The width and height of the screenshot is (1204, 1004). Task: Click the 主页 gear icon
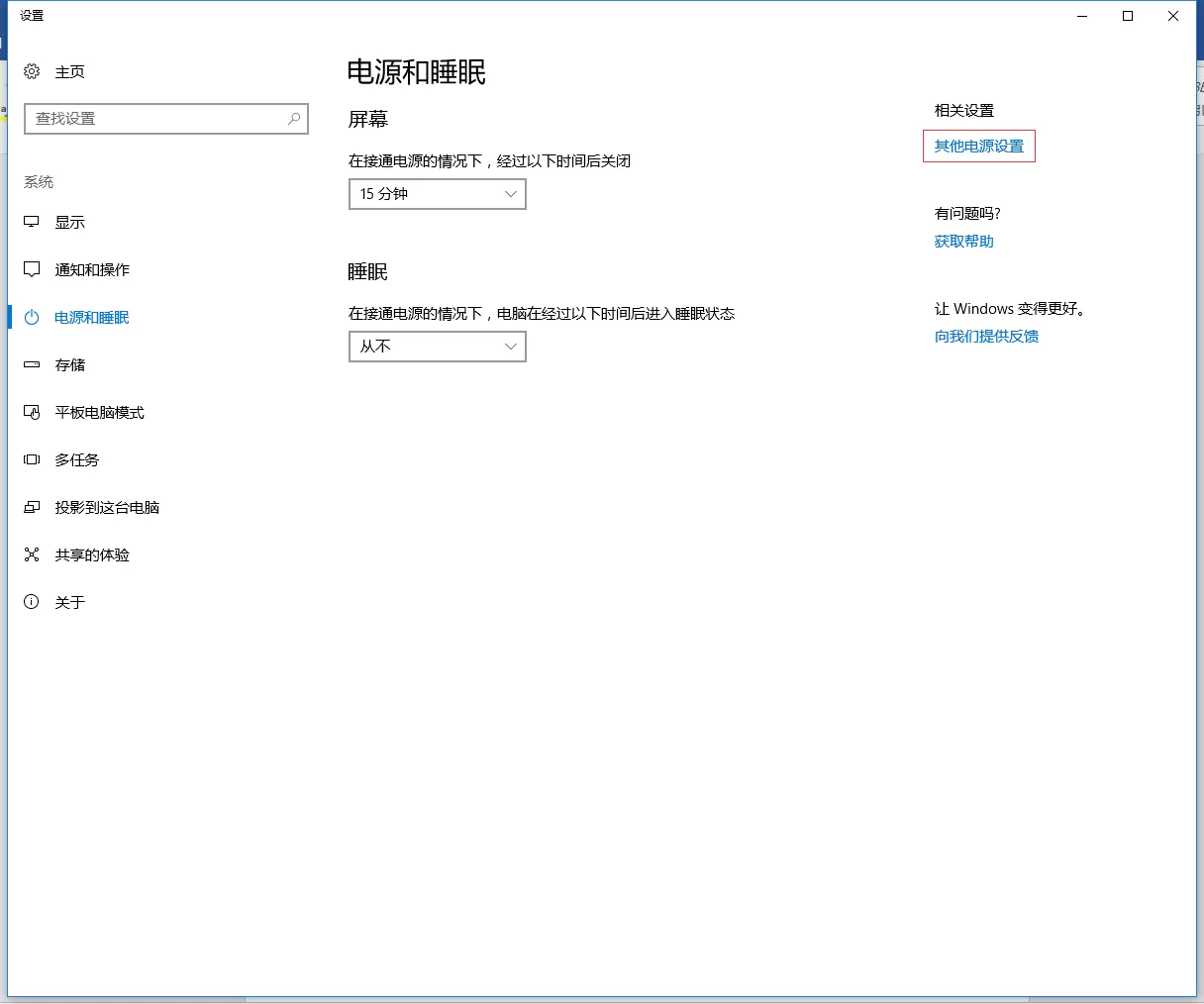coord(31,71)
